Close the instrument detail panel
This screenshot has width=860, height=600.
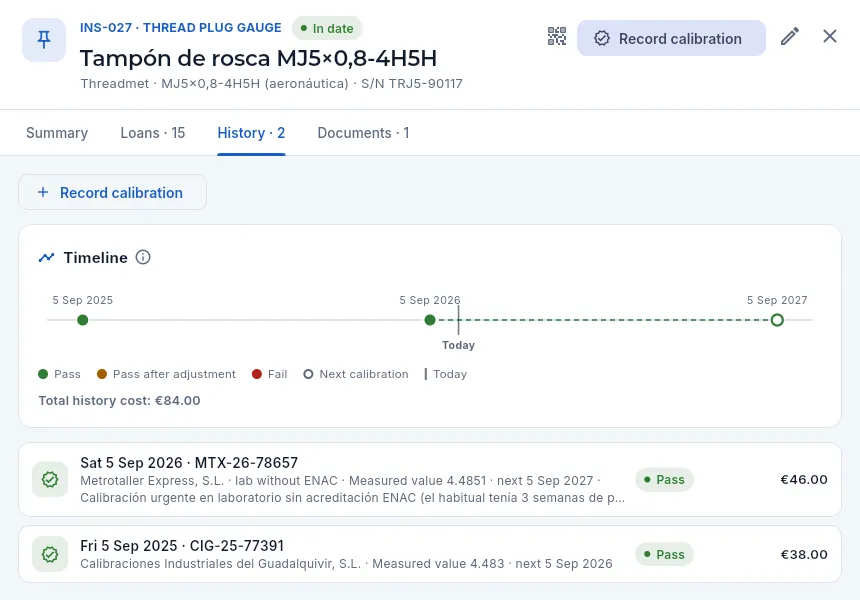pos(829,37)
